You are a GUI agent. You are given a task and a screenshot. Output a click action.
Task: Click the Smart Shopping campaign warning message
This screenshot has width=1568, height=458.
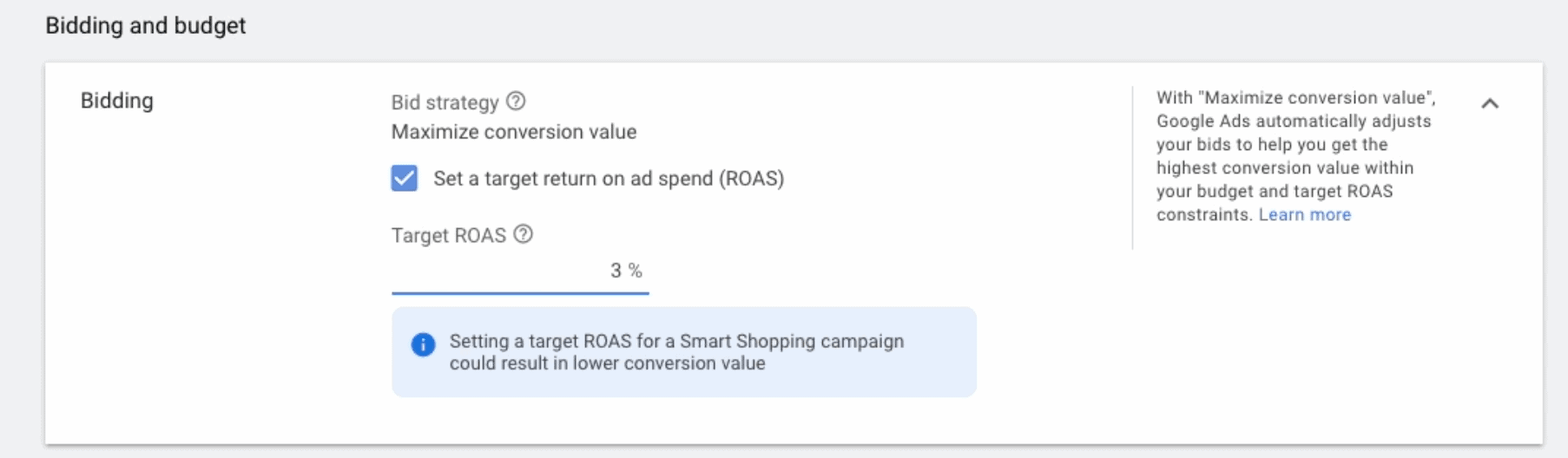pos(676,352)
